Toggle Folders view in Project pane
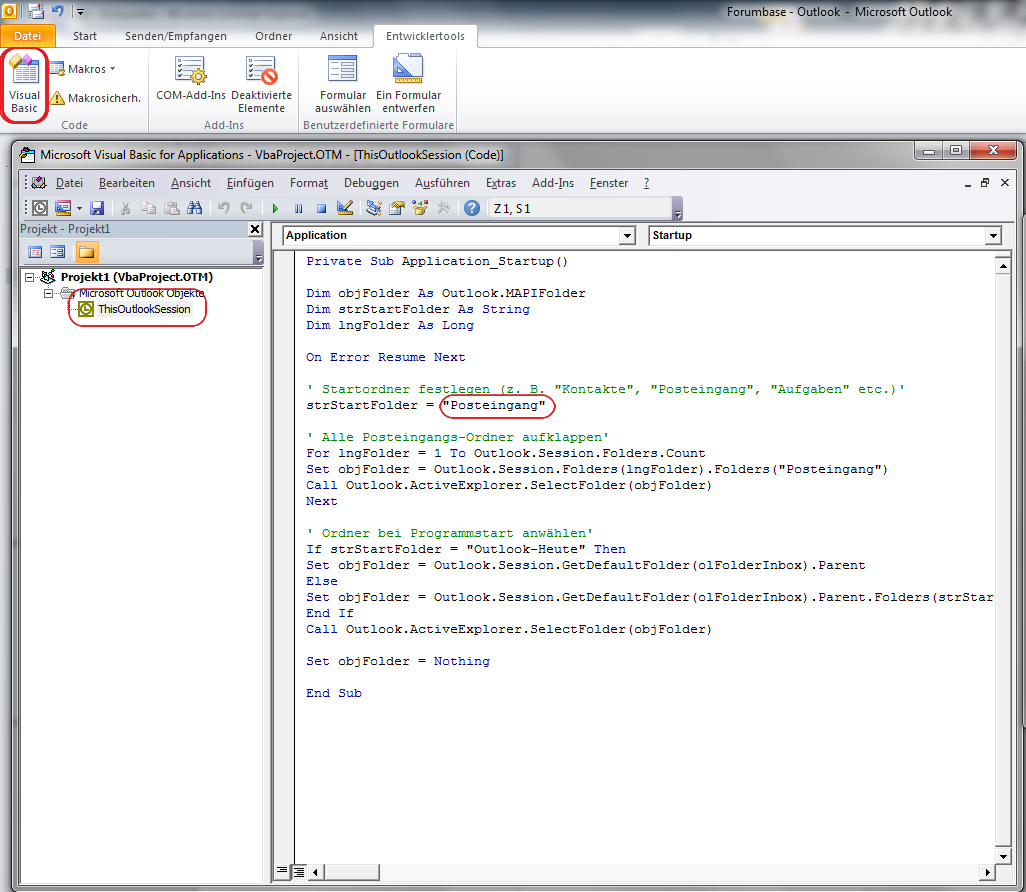 tap(86, 252)
